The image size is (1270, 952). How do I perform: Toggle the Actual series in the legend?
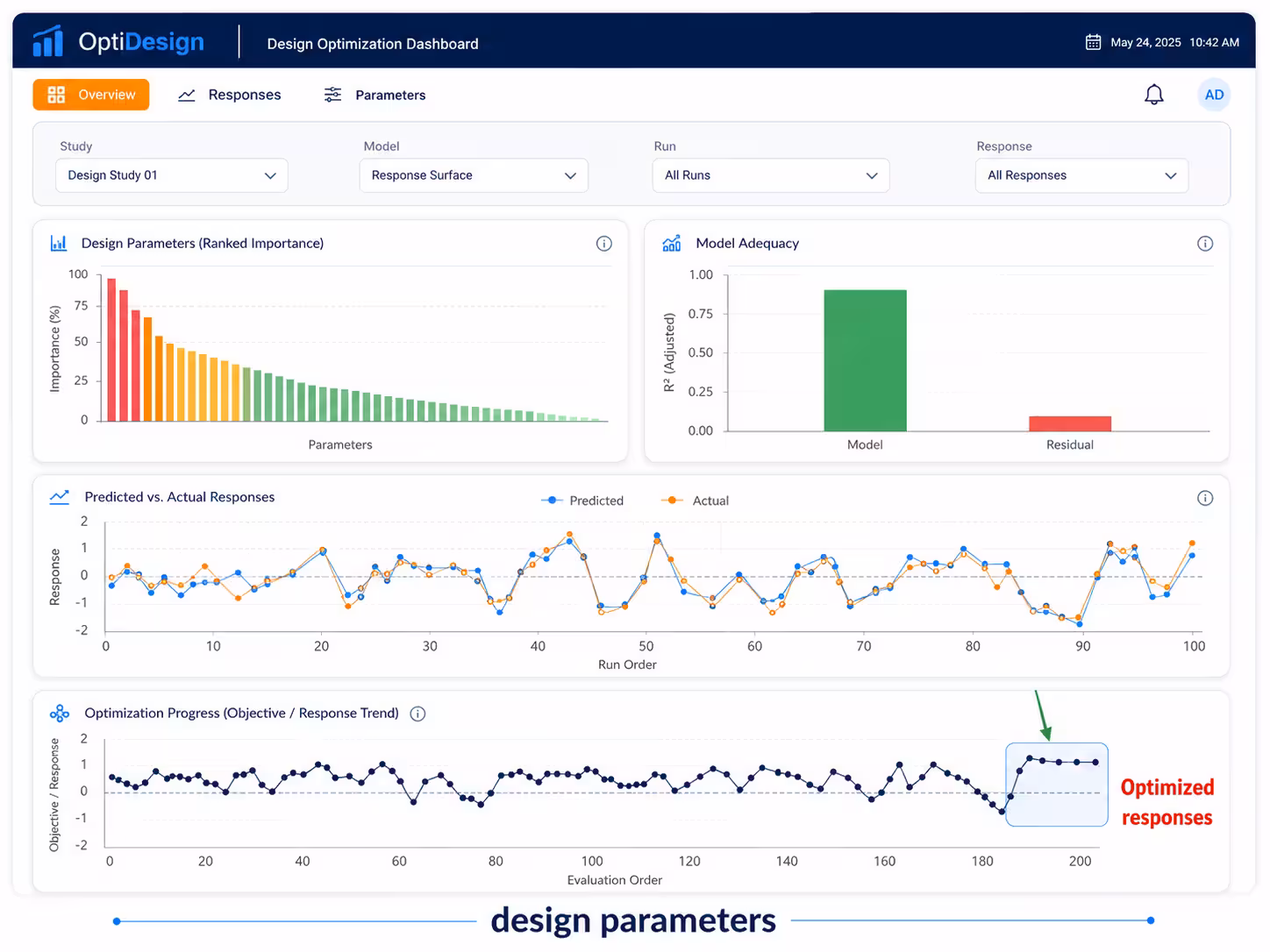[695, 501]
